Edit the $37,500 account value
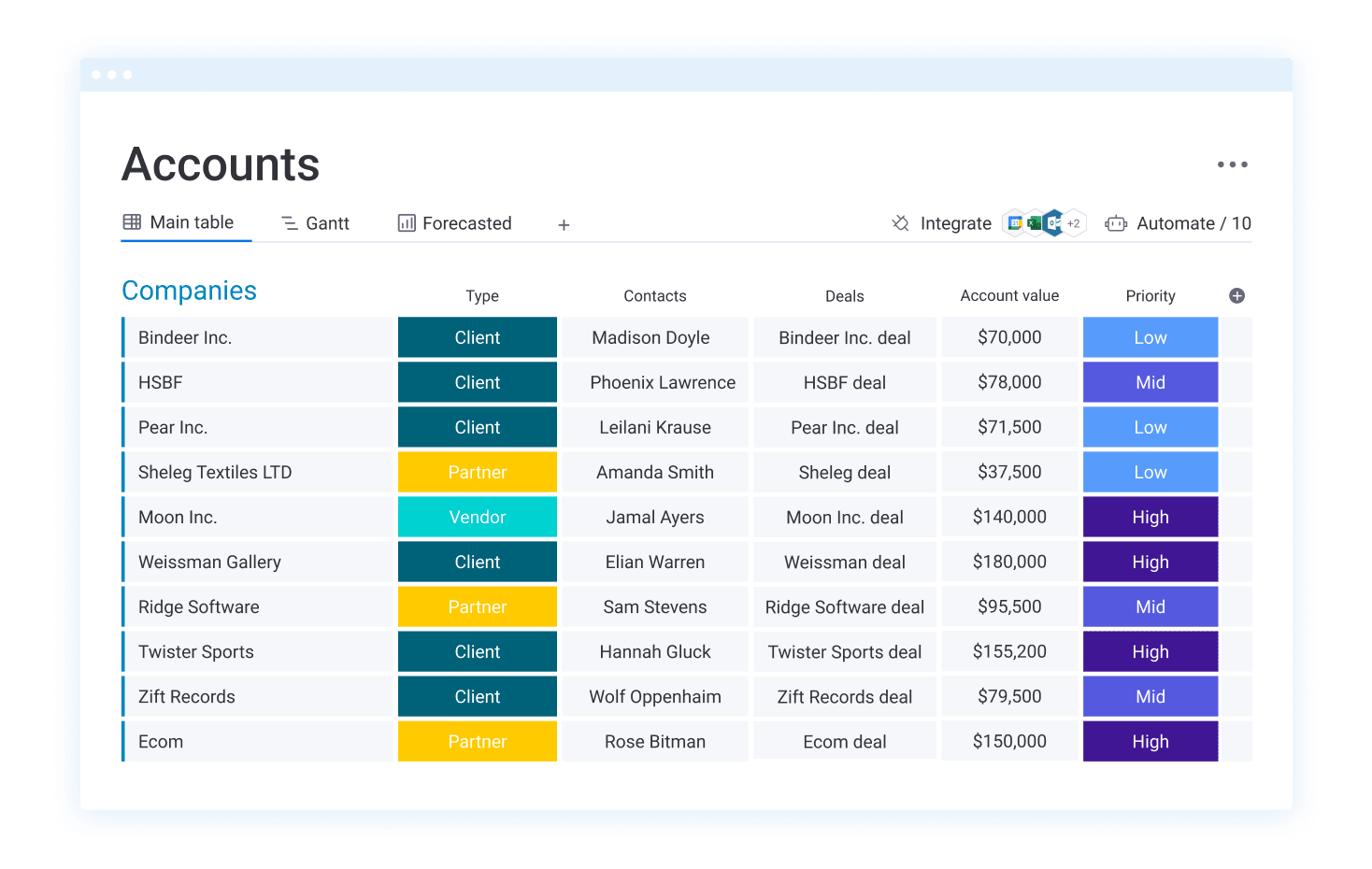Screen dimensions: 1372x869 (x=1009, y=472)
